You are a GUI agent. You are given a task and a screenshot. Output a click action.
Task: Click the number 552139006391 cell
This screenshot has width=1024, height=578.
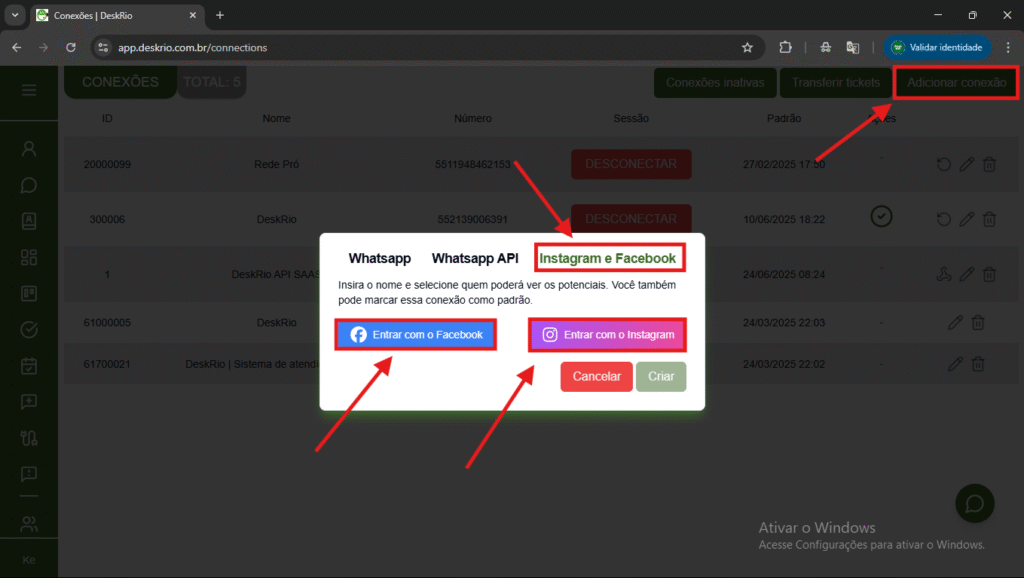(473, 219)
